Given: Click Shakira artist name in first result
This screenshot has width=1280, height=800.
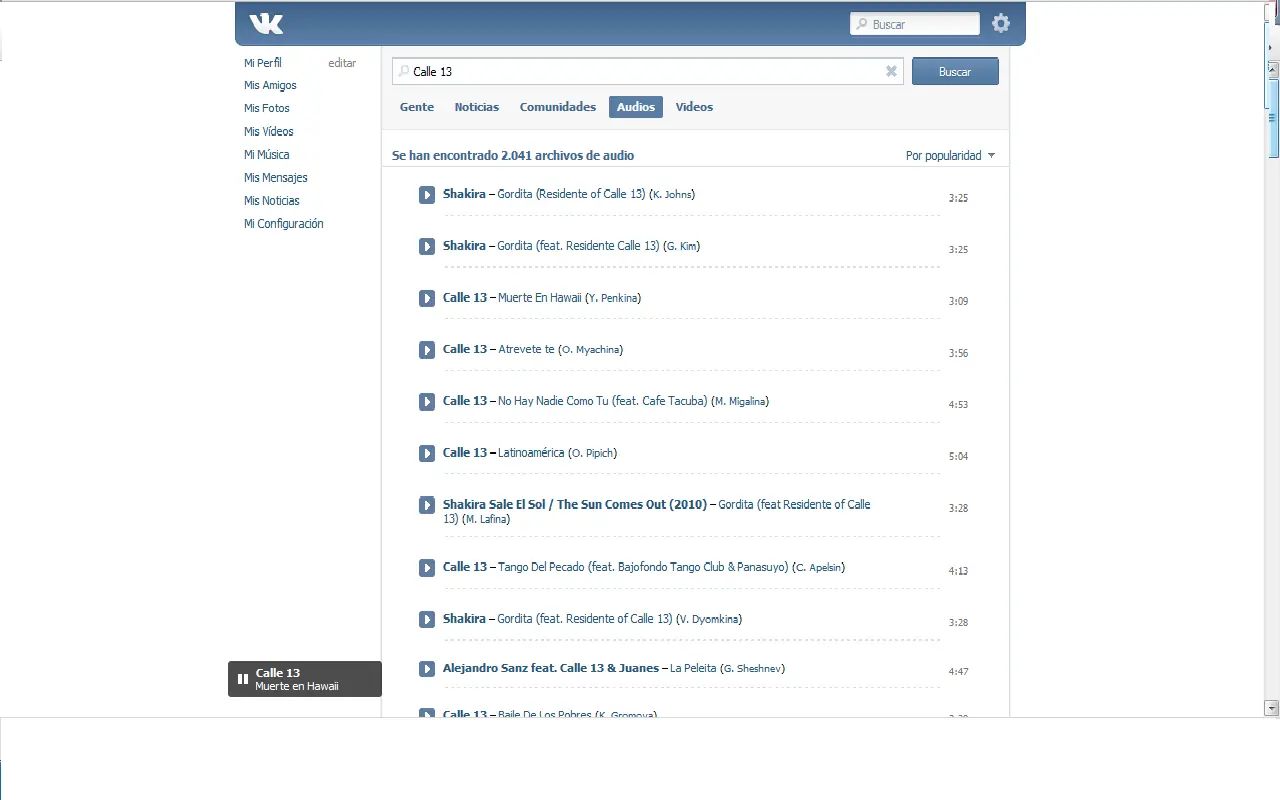Looking at the screenshot, I should (464, 194).
